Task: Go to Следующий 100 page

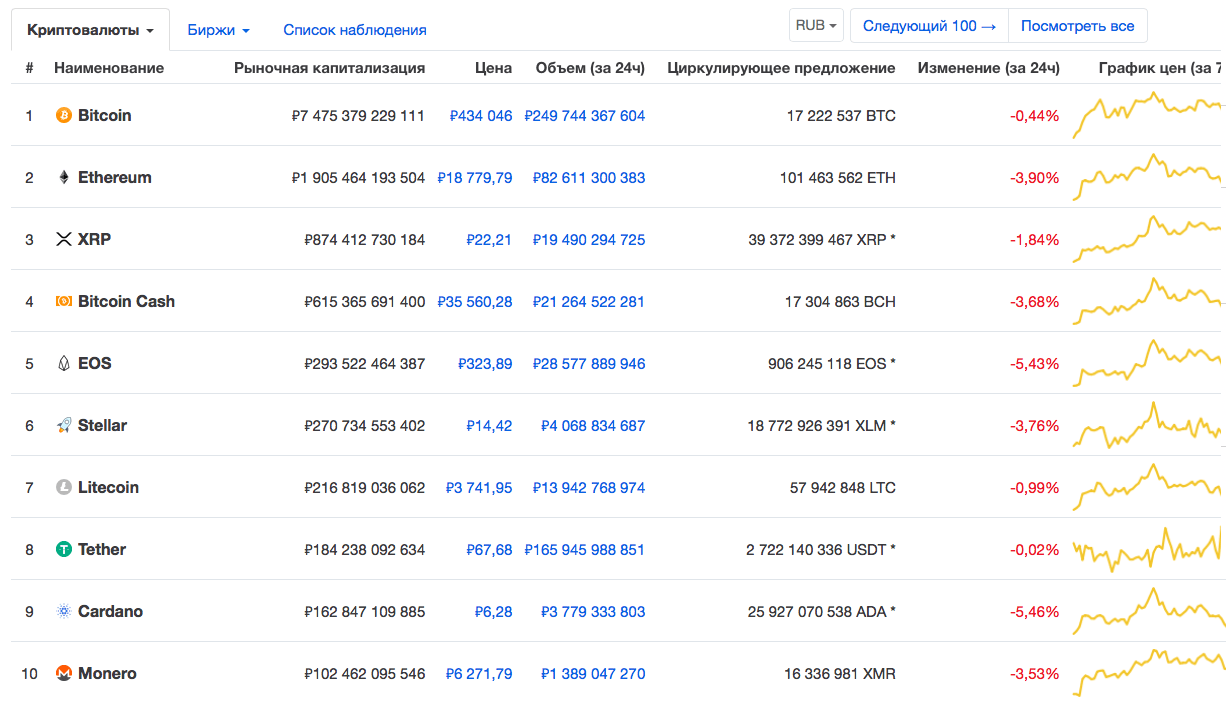Action: tap(929, 26)
